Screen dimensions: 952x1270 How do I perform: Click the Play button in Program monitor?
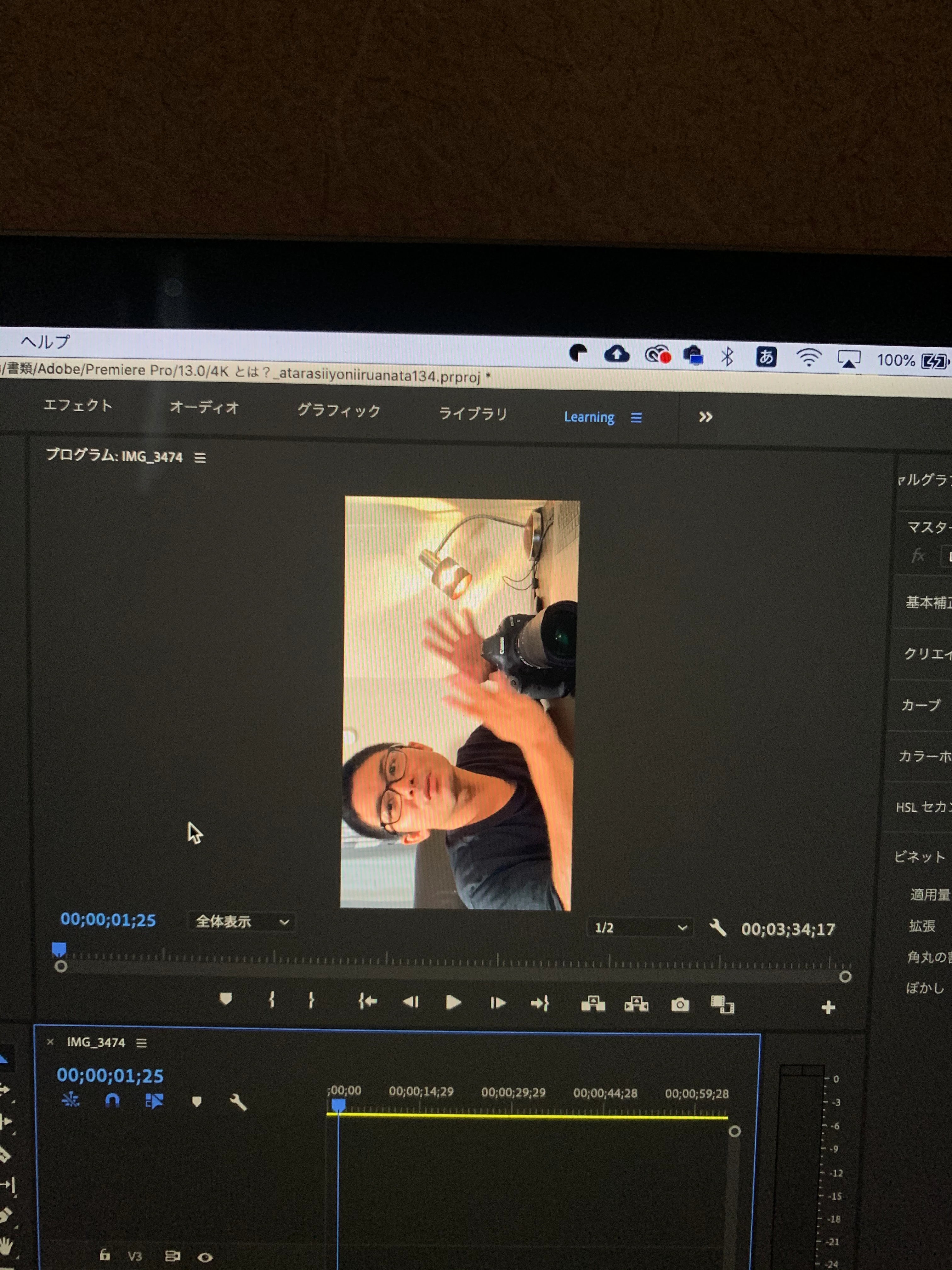coord(453,1003)
